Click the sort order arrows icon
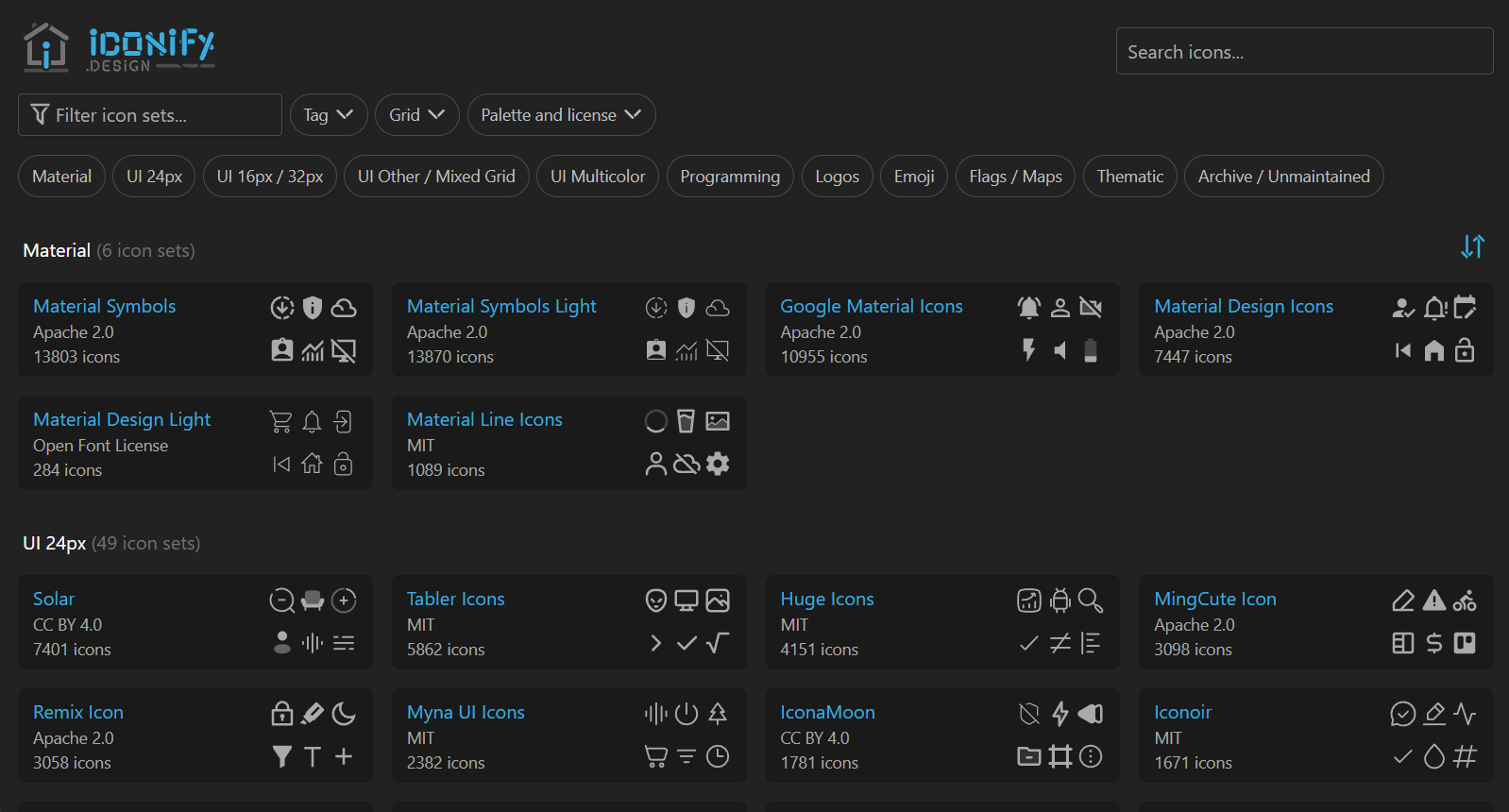 point(1472,246)
